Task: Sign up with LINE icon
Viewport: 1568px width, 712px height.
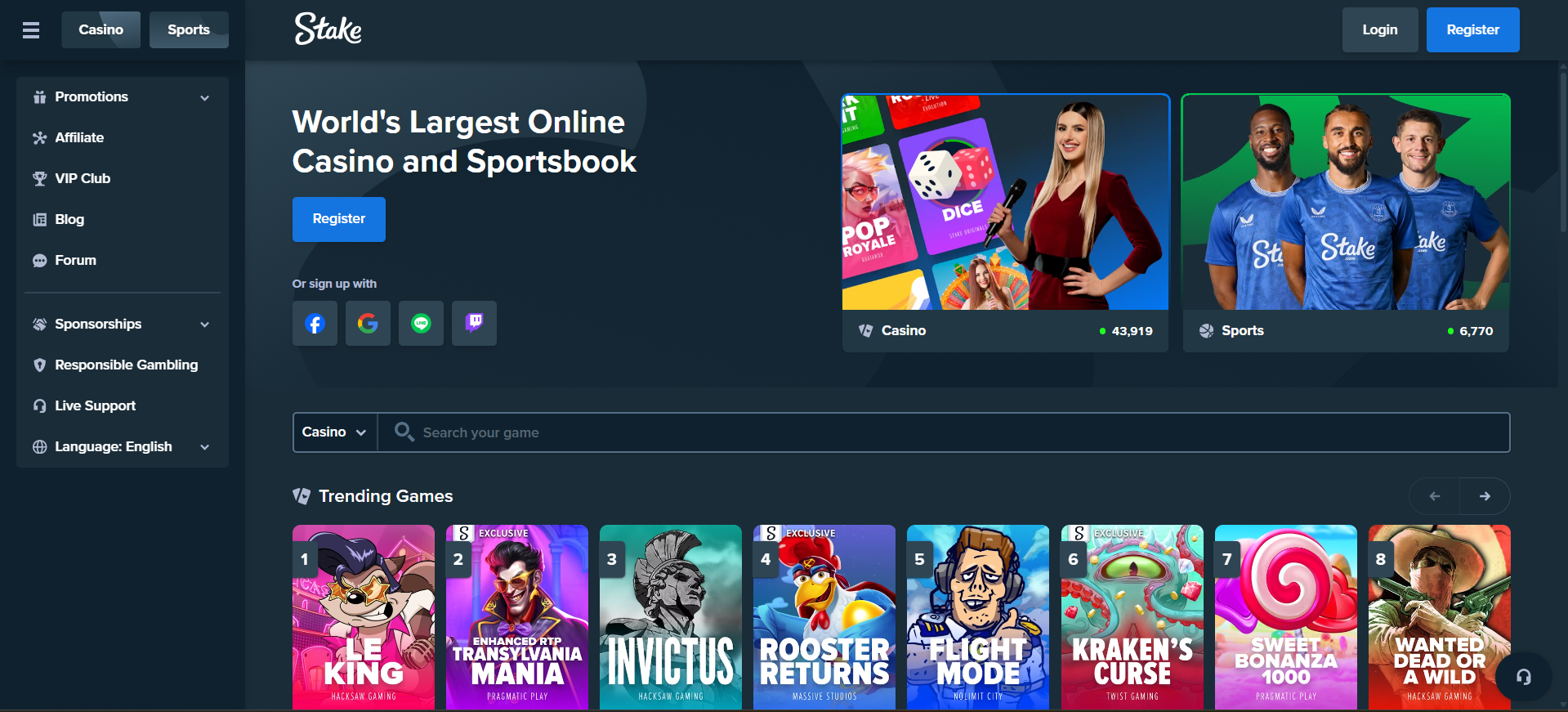Action: 421,324
